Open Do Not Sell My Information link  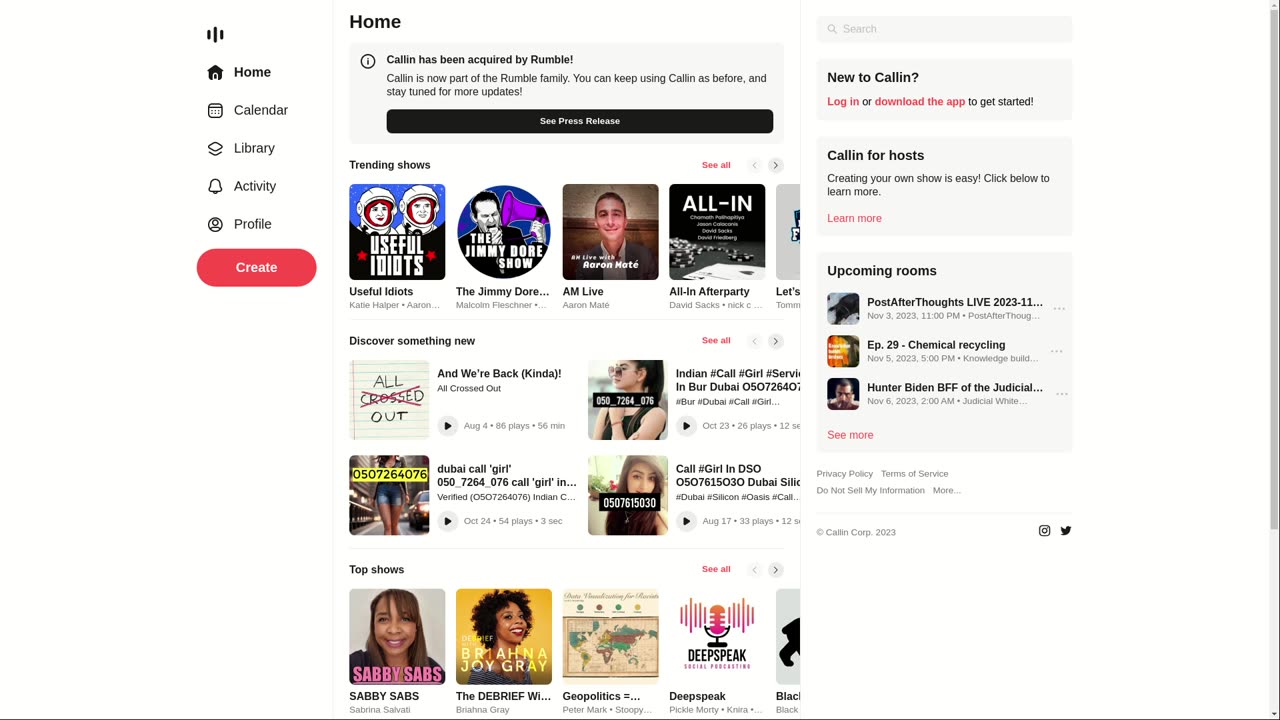coord(871,490)
